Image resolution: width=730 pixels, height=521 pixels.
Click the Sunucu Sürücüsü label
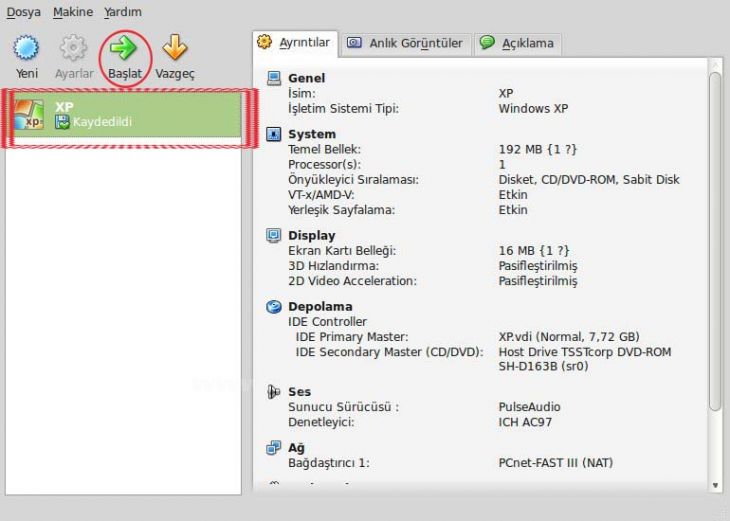(x=344, y=407)
